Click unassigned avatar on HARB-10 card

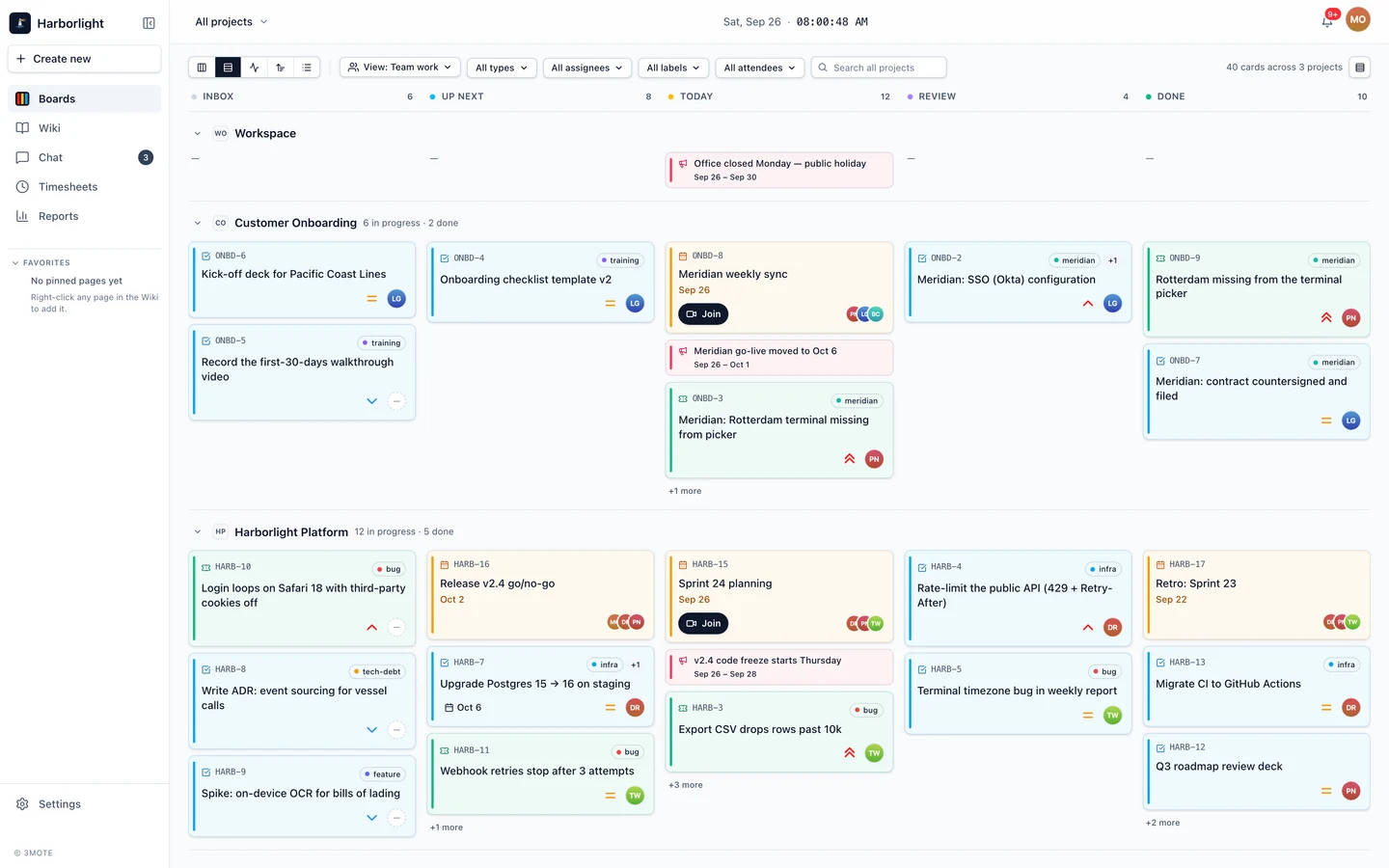tap(396, 627)
